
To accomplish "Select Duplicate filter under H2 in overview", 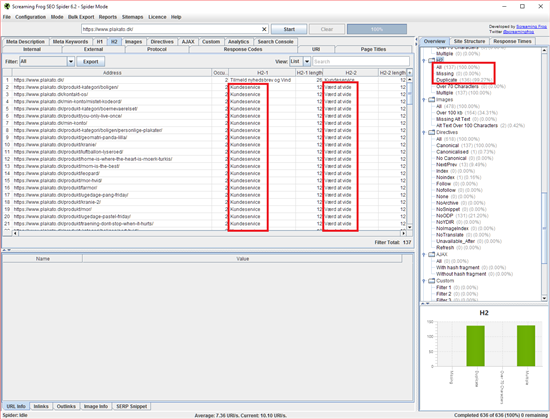I will (447, 80).
